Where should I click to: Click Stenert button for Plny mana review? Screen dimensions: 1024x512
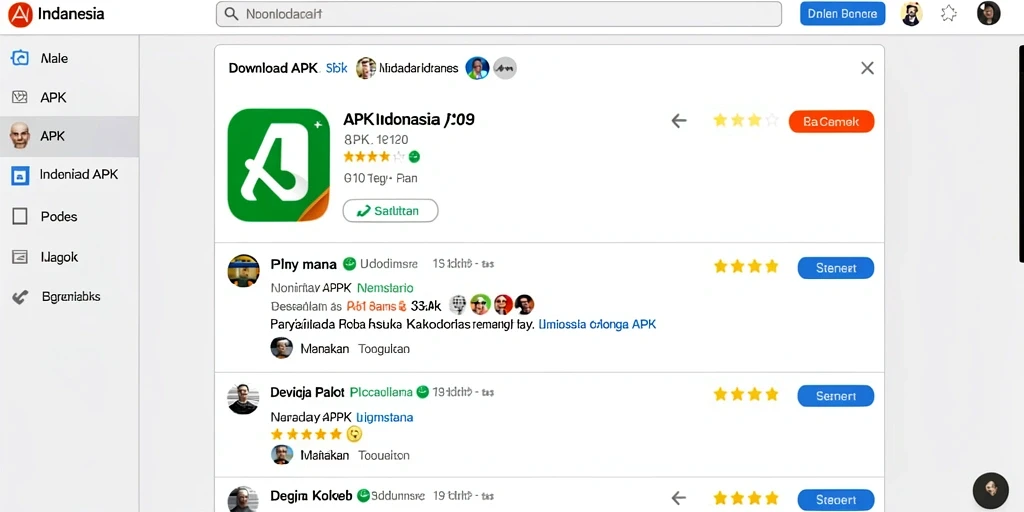point(836,268)
